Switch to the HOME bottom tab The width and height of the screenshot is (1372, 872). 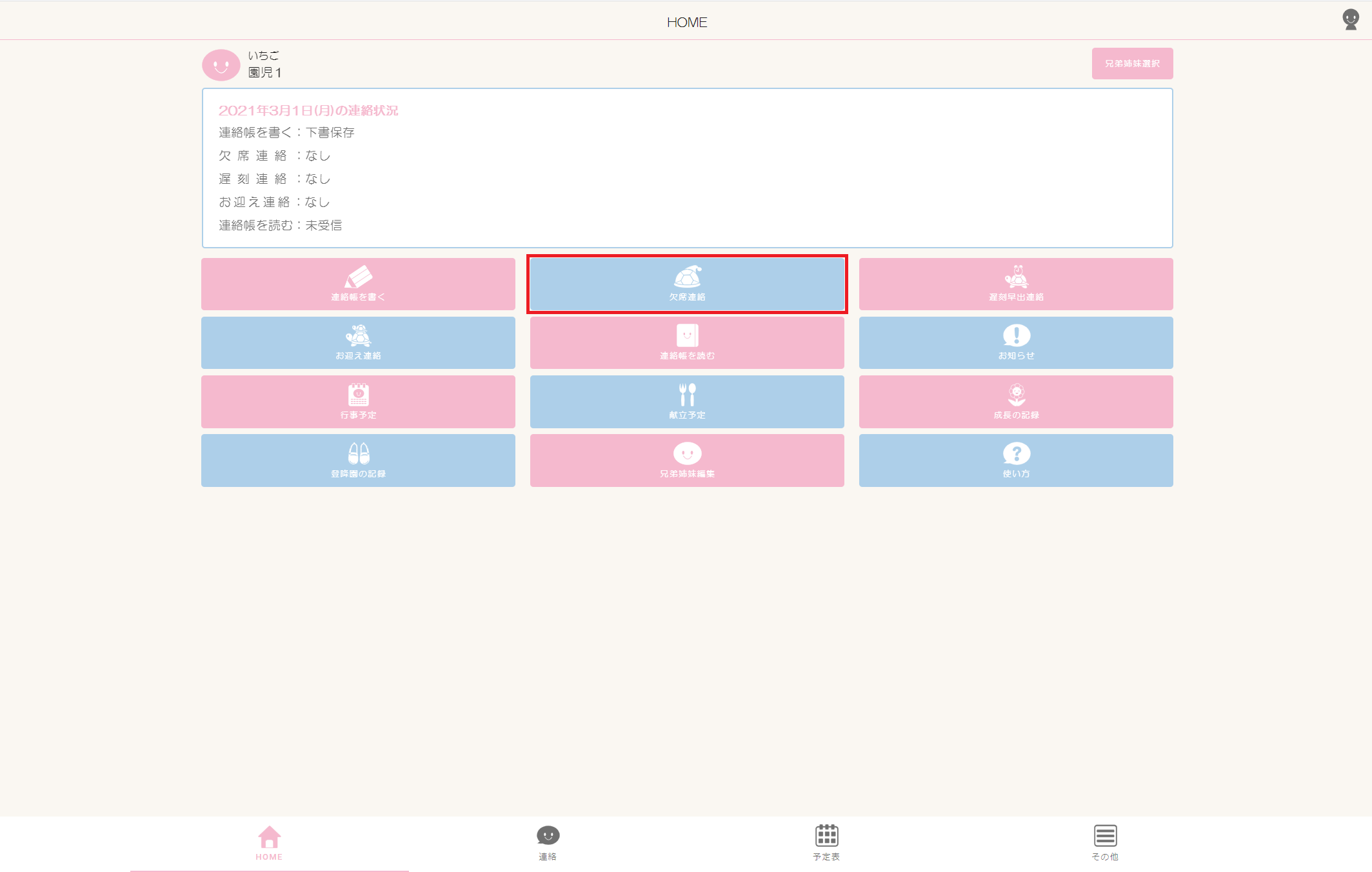269,844
